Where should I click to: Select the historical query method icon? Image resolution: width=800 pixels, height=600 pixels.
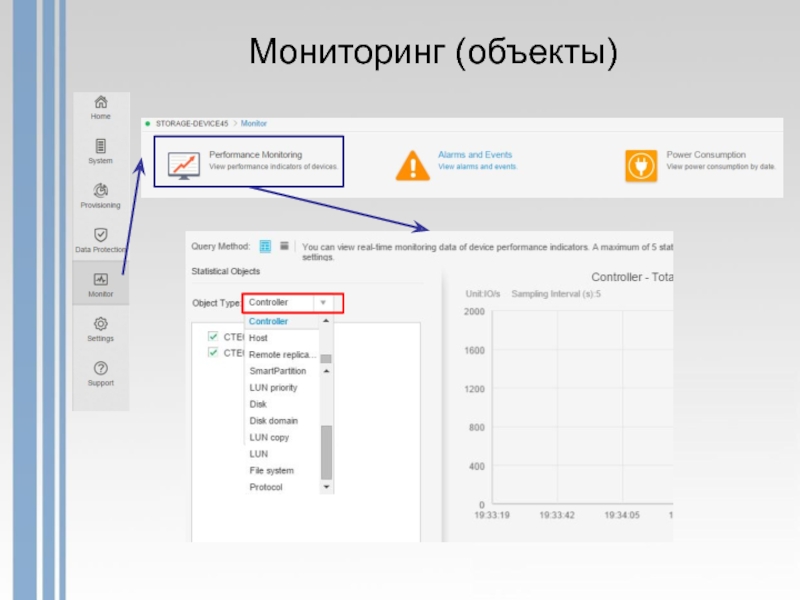click(284, 246)
